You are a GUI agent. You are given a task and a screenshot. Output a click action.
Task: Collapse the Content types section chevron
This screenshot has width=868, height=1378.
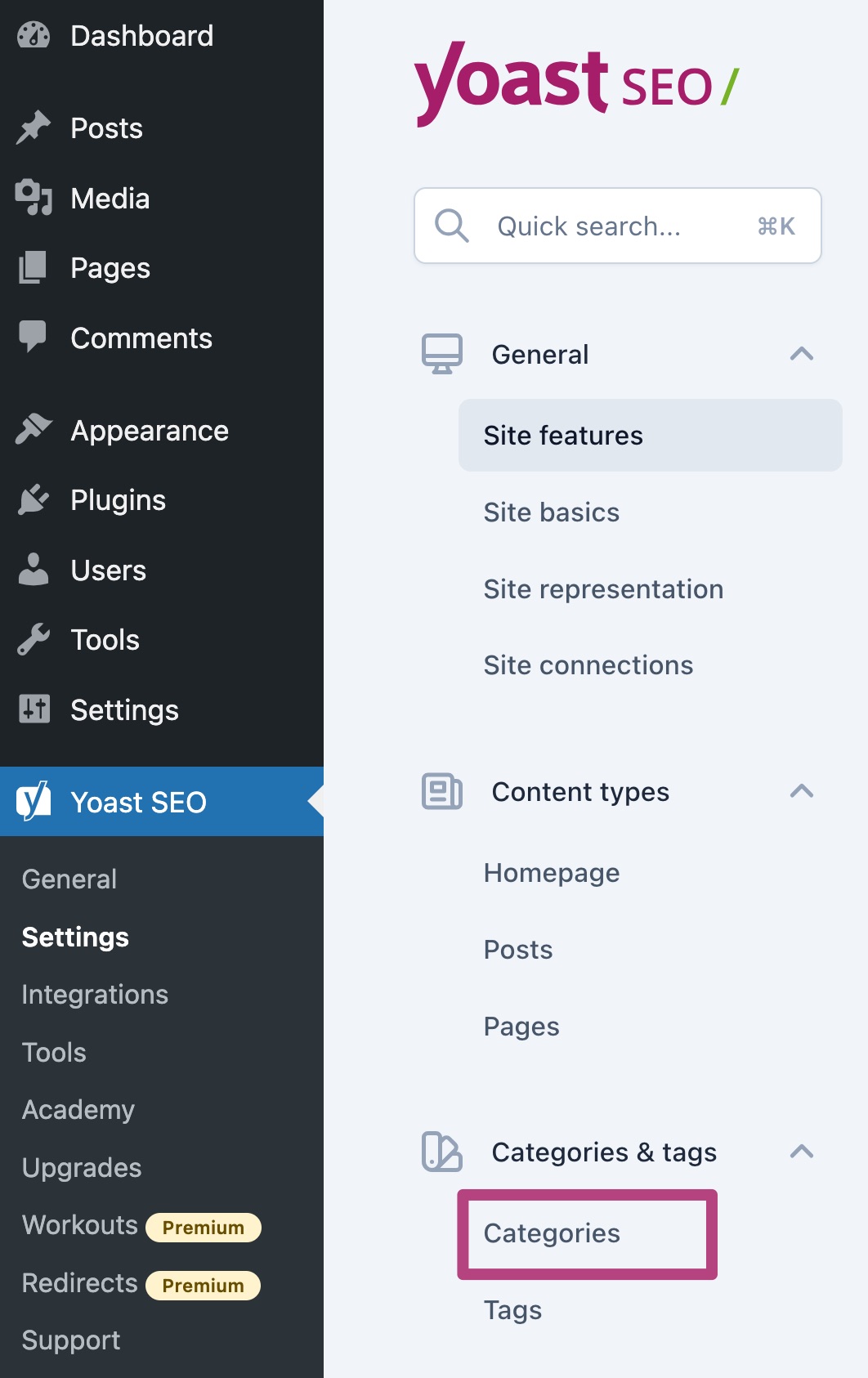point(802,791)
